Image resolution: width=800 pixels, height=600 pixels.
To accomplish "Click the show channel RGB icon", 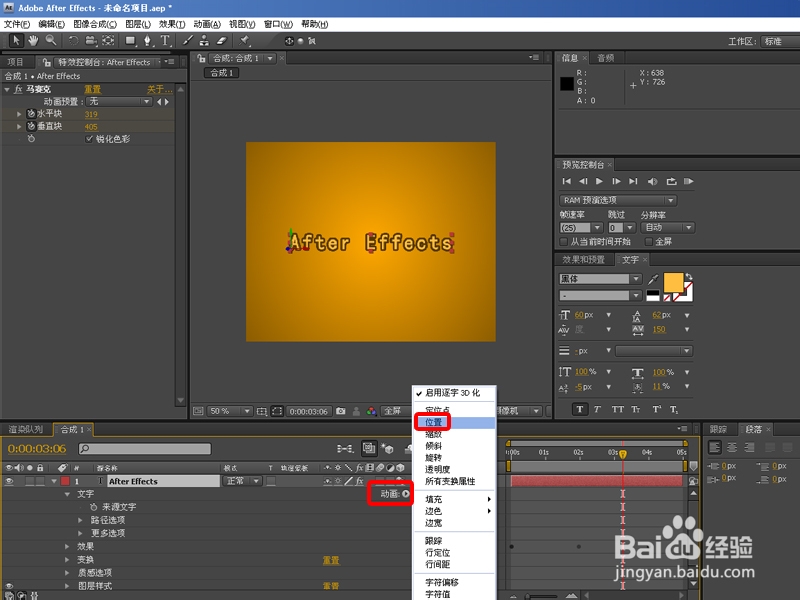I will [x=371, y=411].
